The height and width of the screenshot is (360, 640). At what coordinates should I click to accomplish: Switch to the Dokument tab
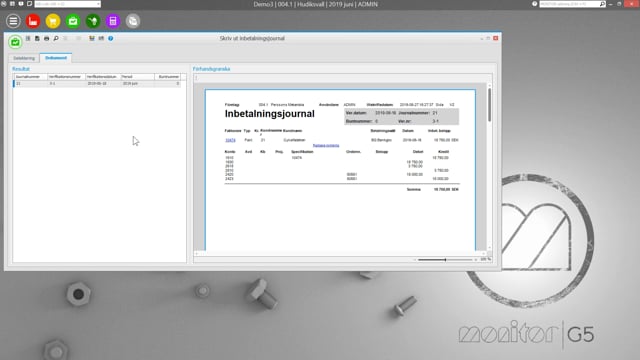[56, 58]
